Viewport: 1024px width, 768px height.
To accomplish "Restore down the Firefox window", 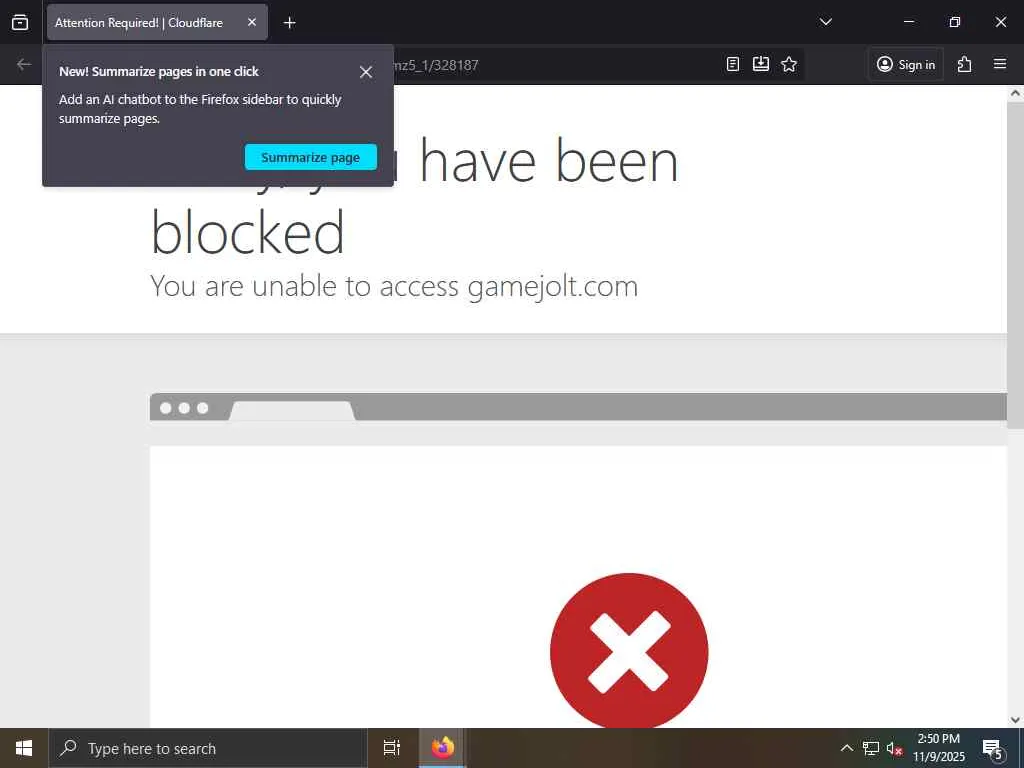I will [x=955, y=22].
